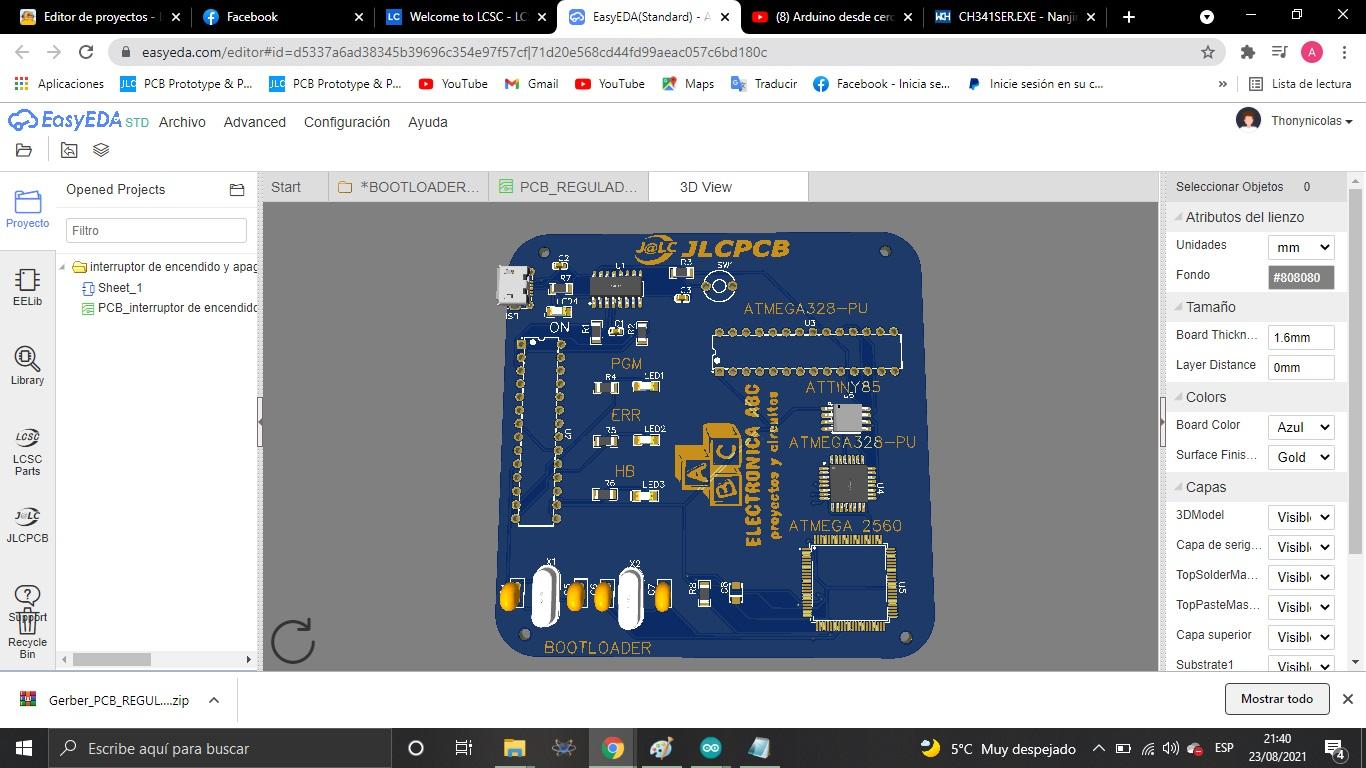Open the Traducir bookmark
The image size is (1366, 768).
pos(764,84)
